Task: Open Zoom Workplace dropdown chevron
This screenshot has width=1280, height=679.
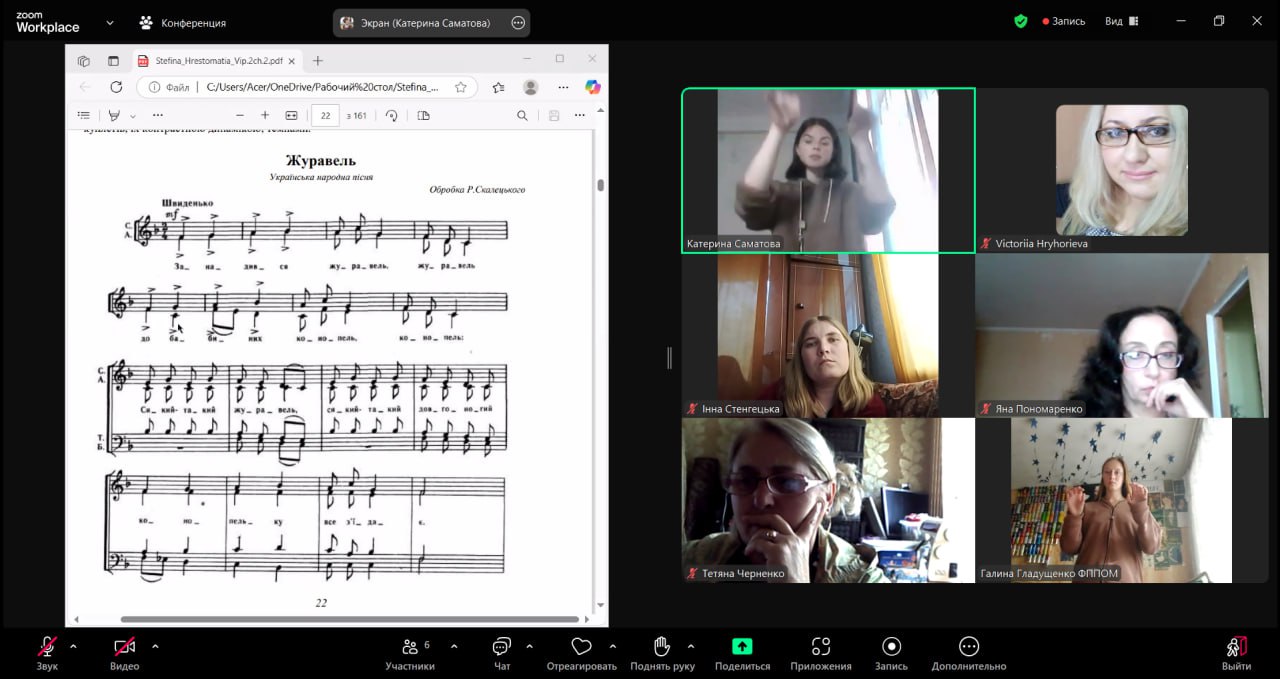Action: tap(109, 22)
